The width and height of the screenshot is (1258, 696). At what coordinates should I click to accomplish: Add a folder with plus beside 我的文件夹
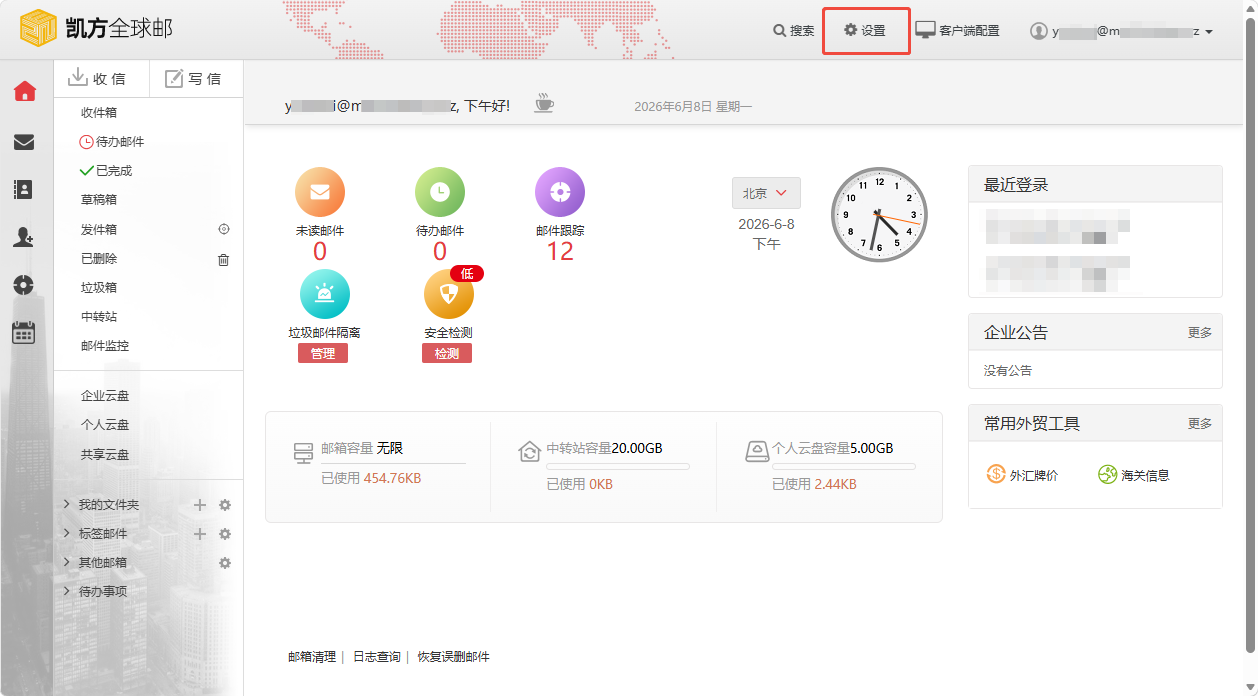pyautogui.click(x=200, y=505)
